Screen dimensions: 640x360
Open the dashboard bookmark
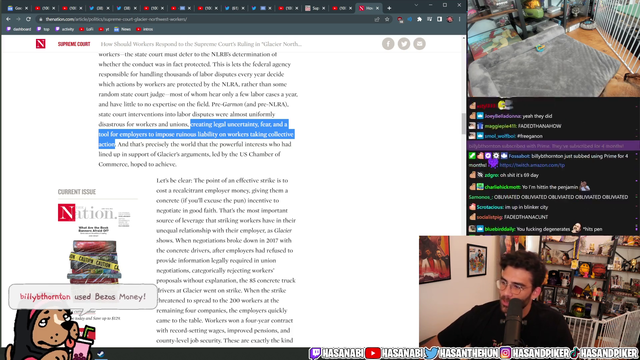[19, 29]
